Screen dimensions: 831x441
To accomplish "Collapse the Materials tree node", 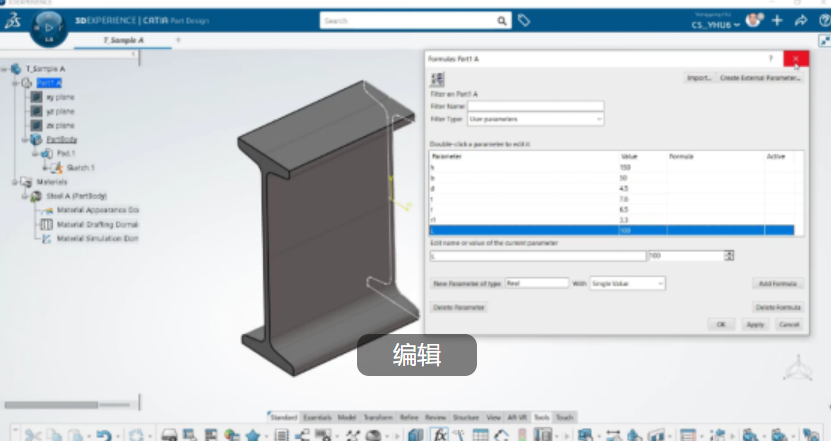I will pyautogui.click(x=15, y=182).
